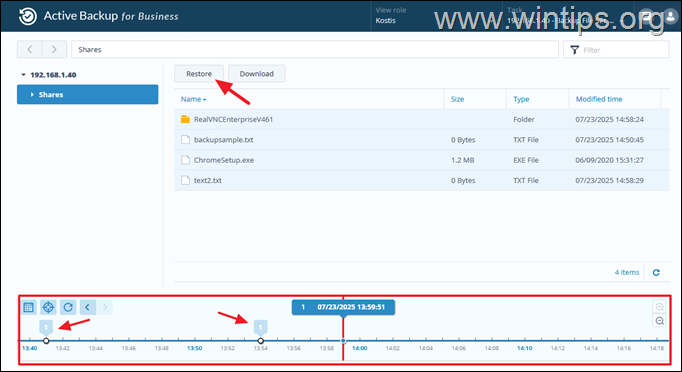Click the 14:00 timeline tick label
Image resolution: width=682 pixels, height=372 pixels.
click(360, 348)
